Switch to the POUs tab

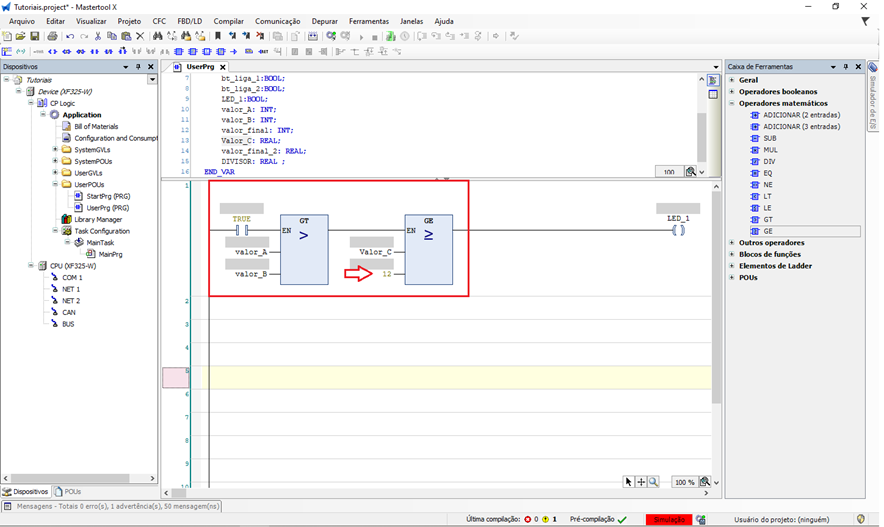68,492
